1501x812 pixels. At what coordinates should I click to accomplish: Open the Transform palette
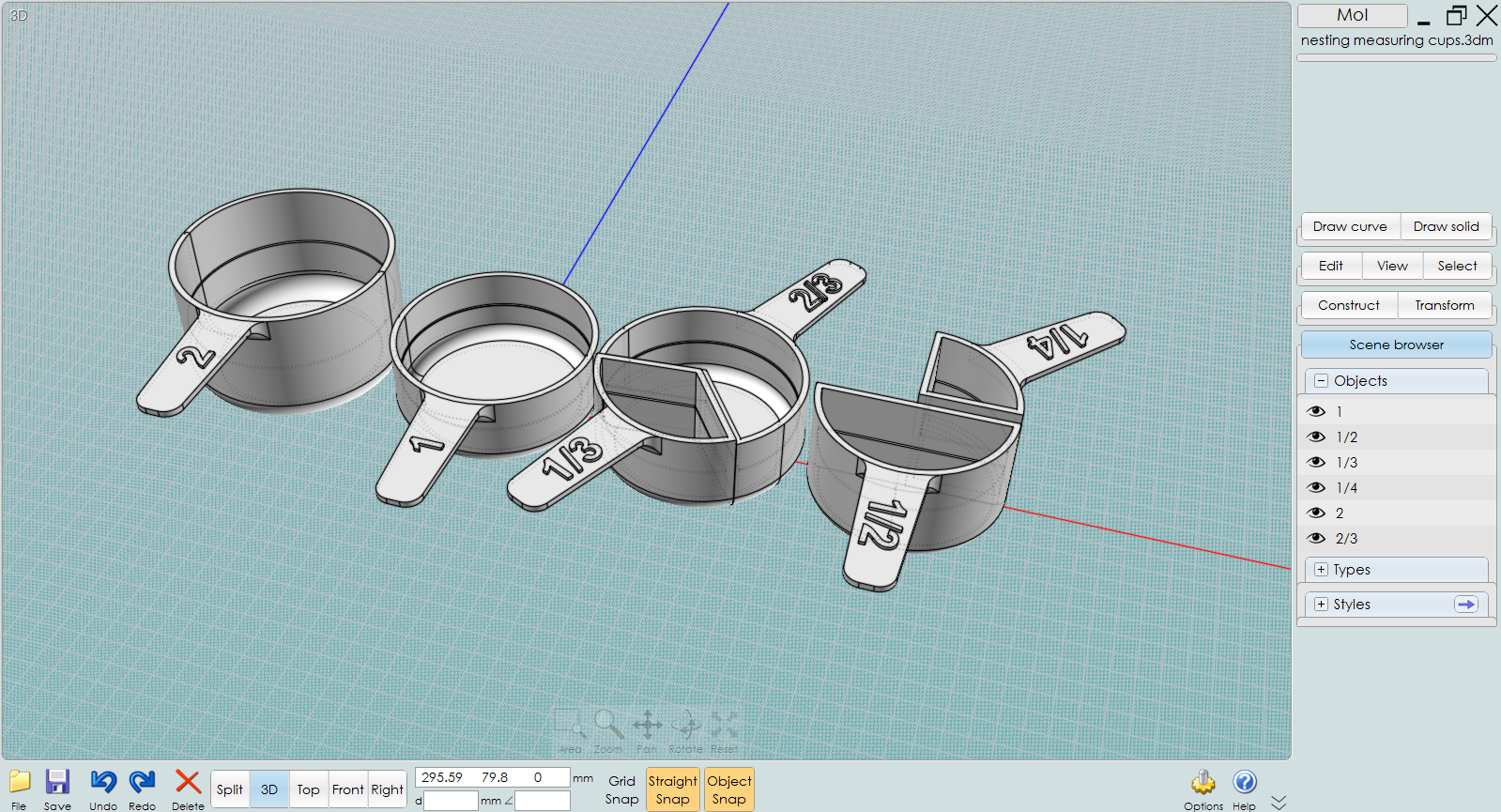1445,305
